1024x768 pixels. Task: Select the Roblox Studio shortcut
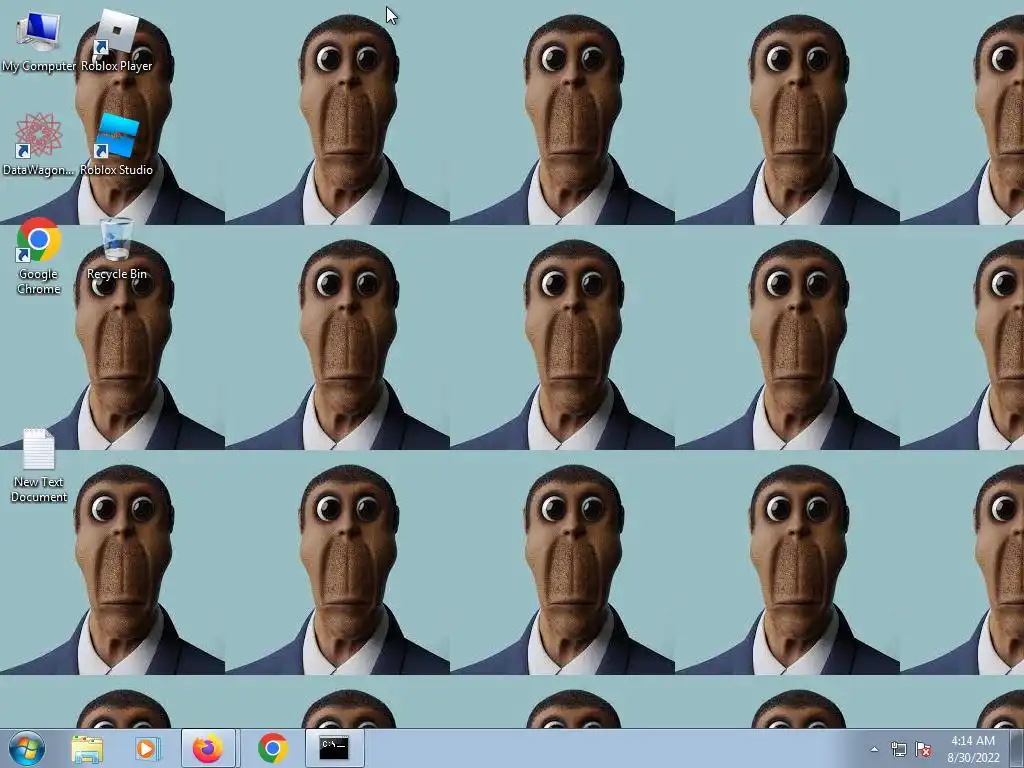point(117,144)
